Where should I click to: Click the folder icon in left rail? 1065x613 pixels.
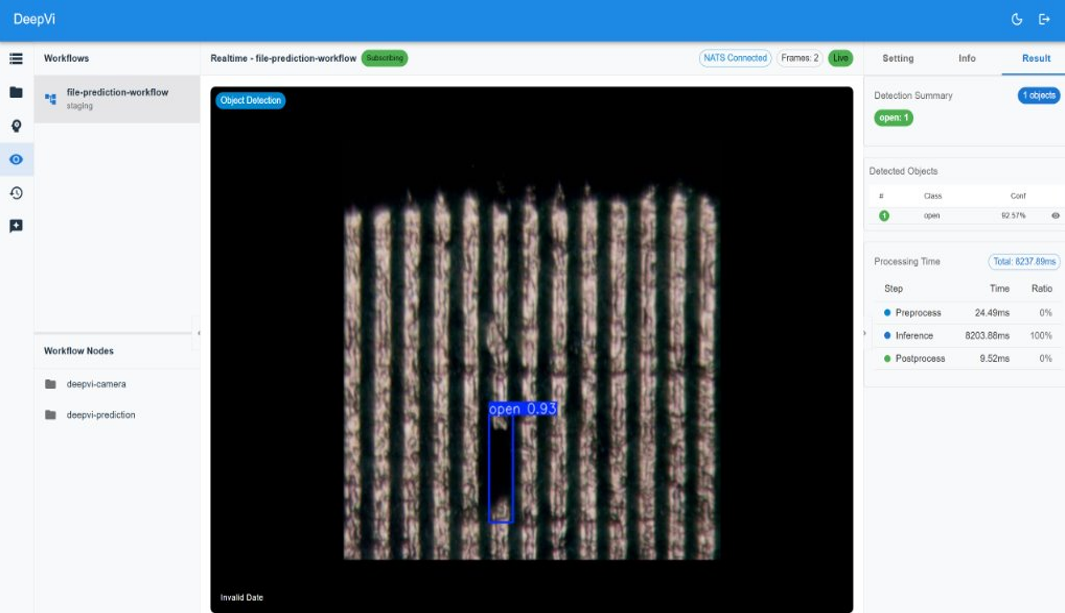[16, 92]
